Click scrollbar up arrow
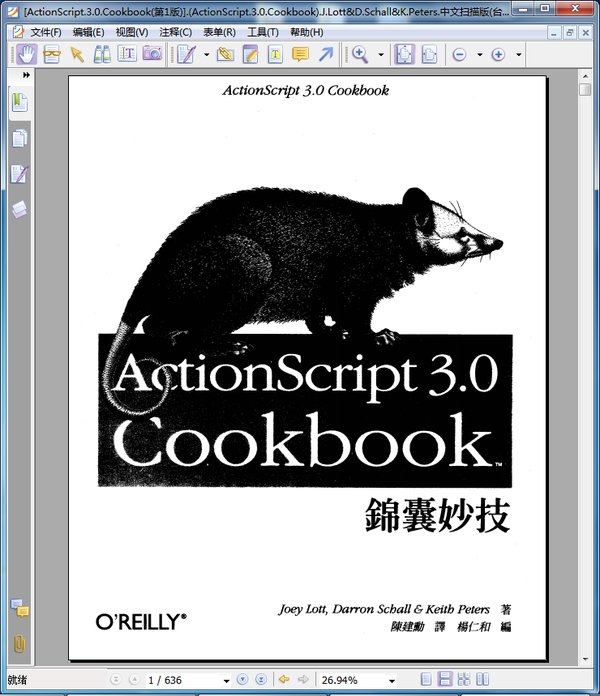Viewport: 600px width, 696px height. pos(585,76)
